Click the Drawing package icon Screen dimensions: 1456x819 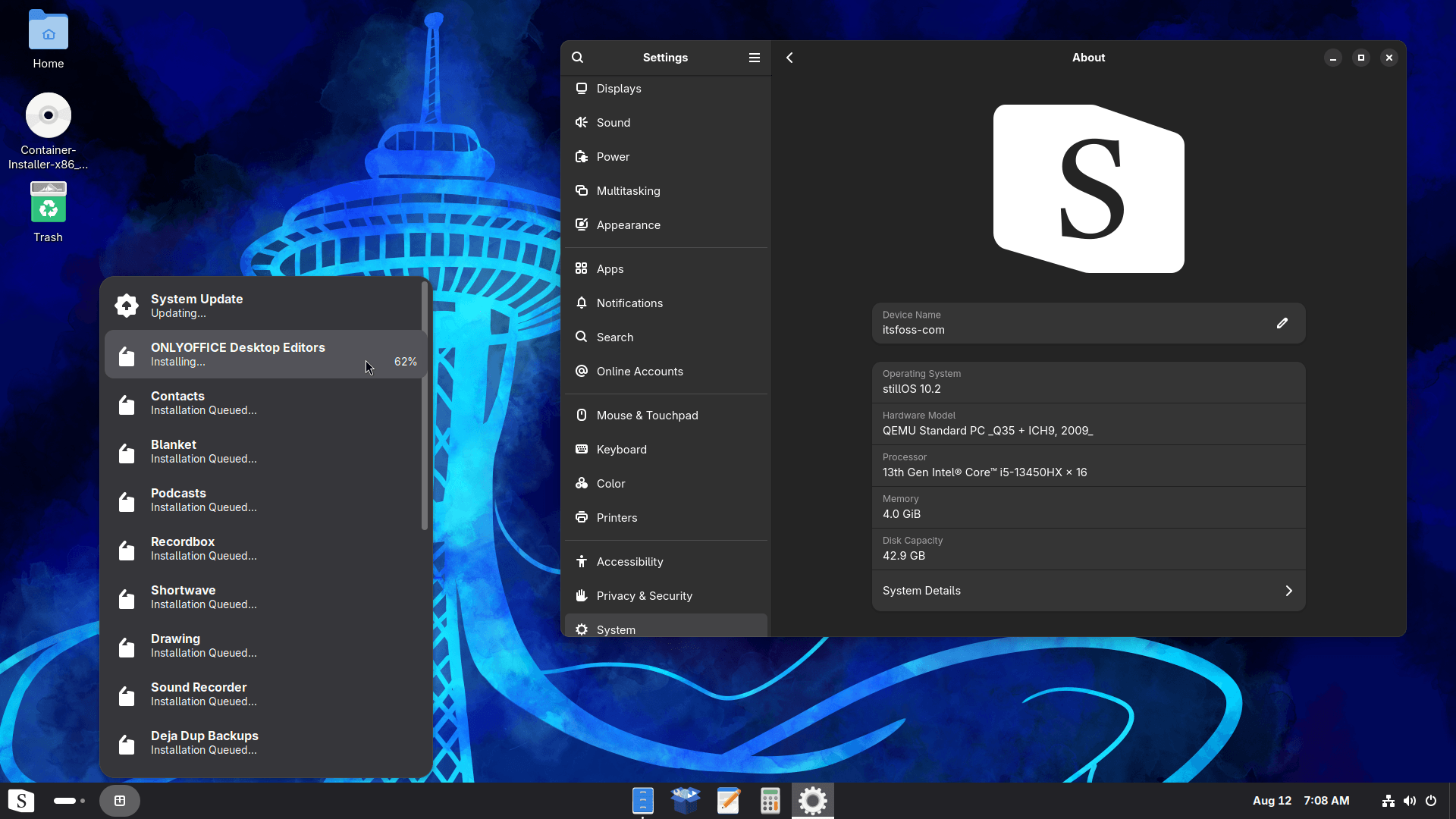click(x=127, y=647)
